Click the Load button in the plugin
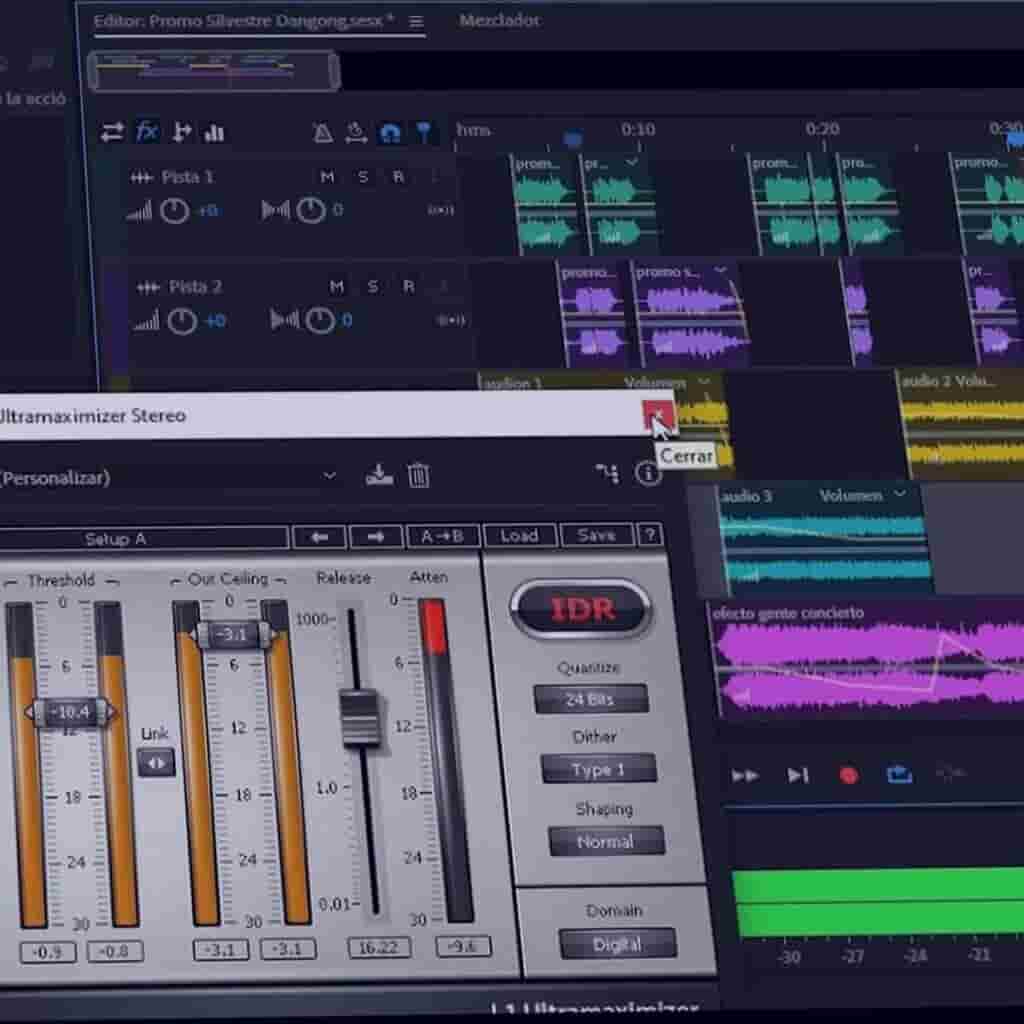Image resolution: width=1024 pixels, height=1024 pixels. [518, 535]
